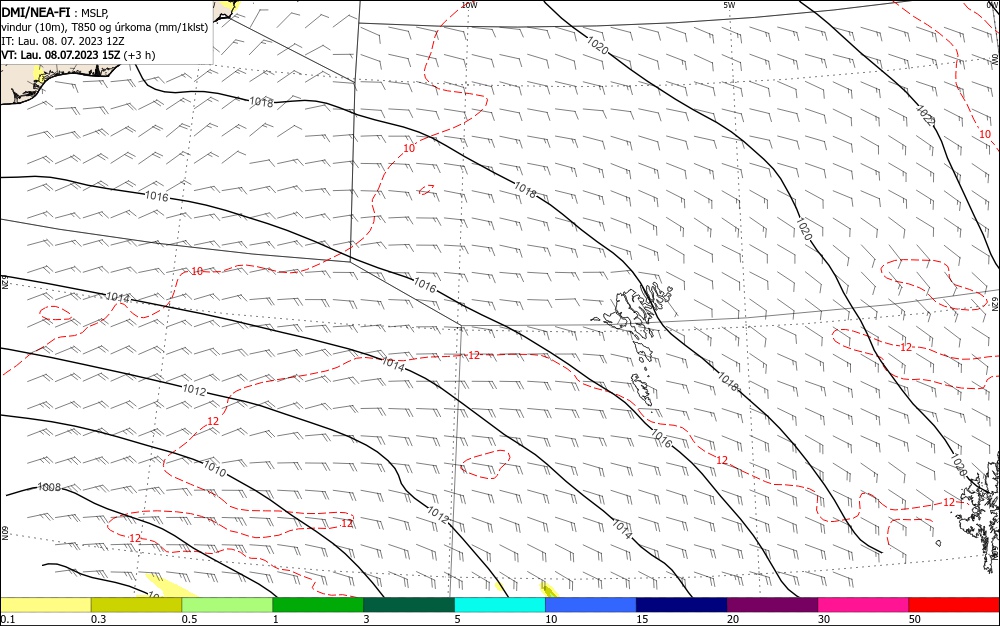Click the 1022 isobar label
The image size is (1000, 626).
pyautogui.click(x=925, y=115)
